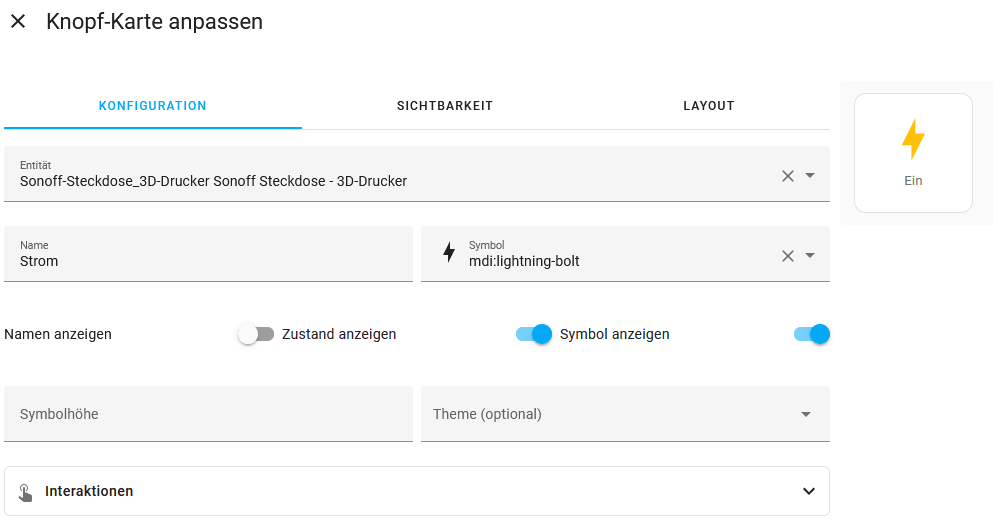The width and height of the screenshot is (993, 525).
Task: Click the yellow lightning bolt in the card preview
Action: pos(913,139)
